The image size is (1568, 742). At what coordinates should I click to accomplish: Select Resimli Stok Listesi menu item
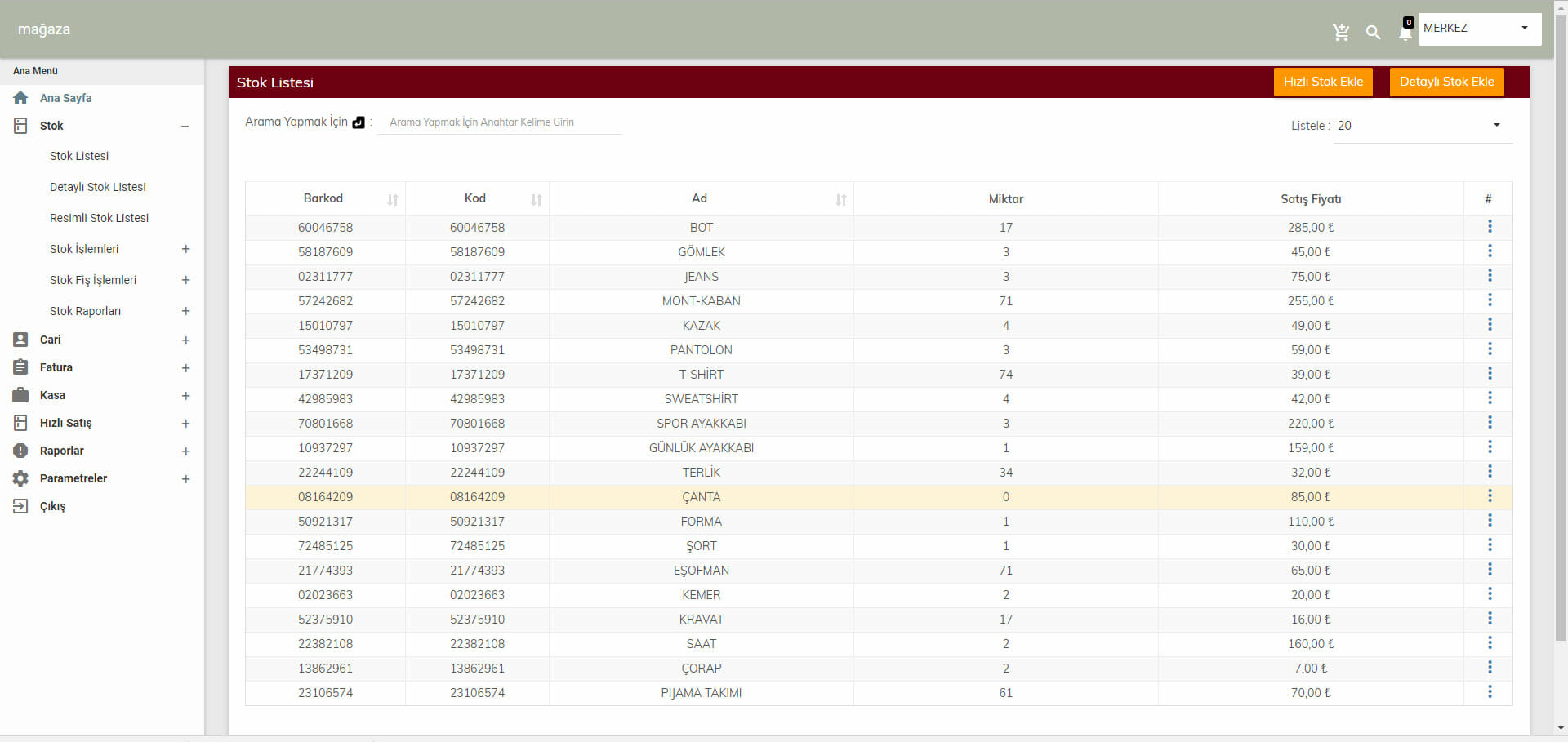point(99,218)
